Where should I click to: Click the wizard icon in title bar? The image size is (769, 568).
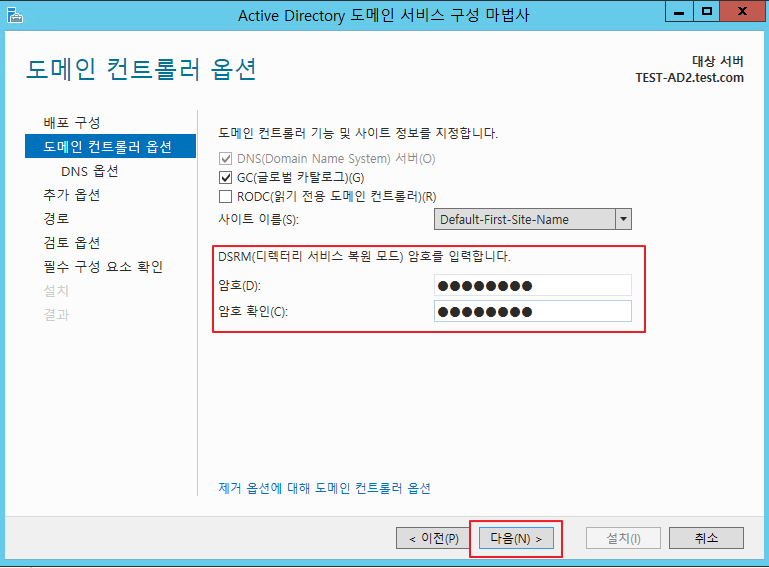15,15
